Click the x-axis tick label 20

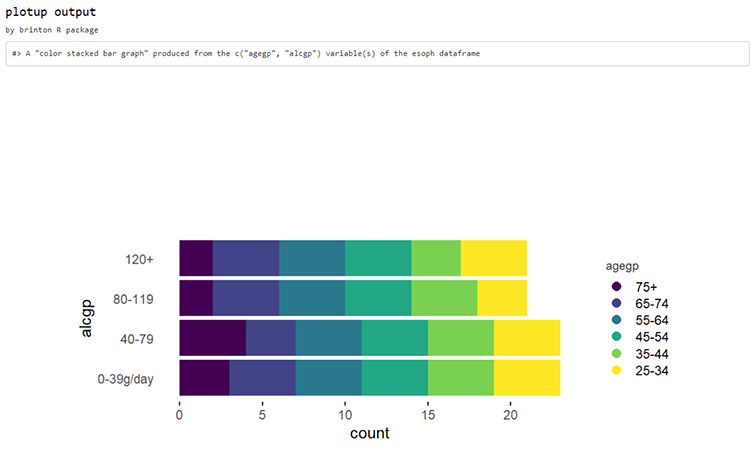click(x=511, y=415)
